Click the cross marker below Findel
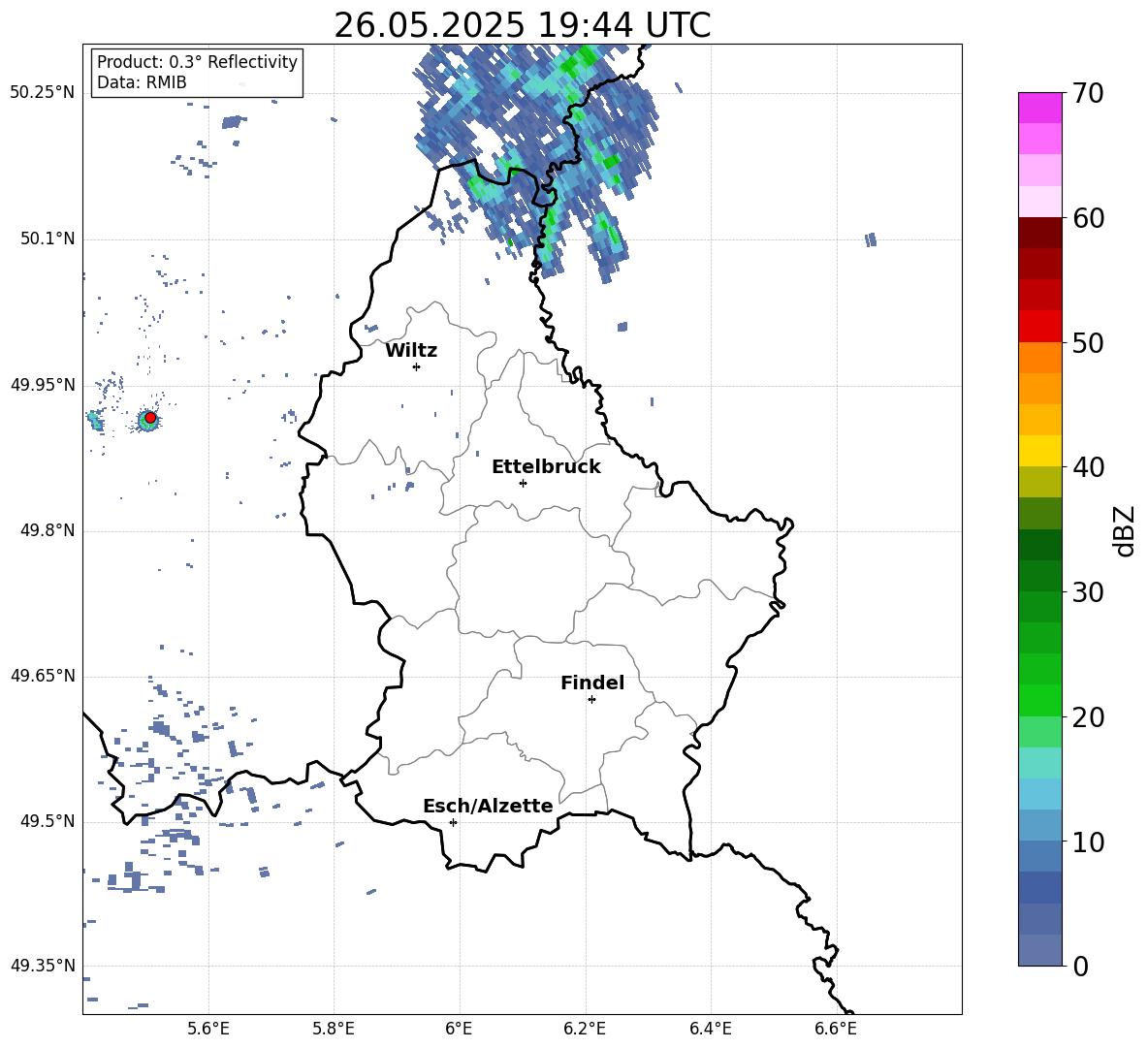Viewport: 1148px width, 1048px height. pos(591,700)
